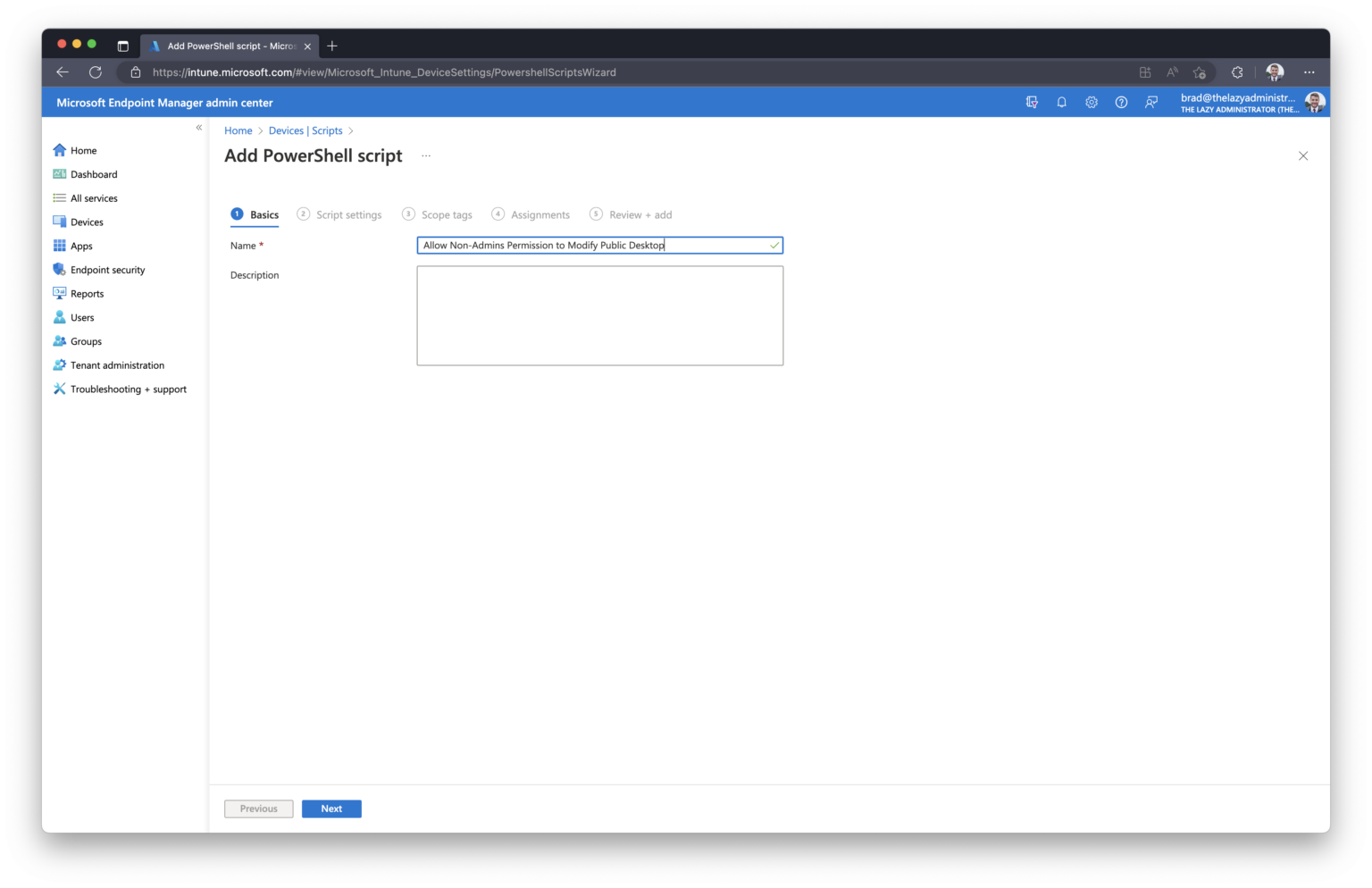The height and width of the screenshot is (888, 1372).
Task: Open the ellipsis beside page title
Action: point(426,155)
